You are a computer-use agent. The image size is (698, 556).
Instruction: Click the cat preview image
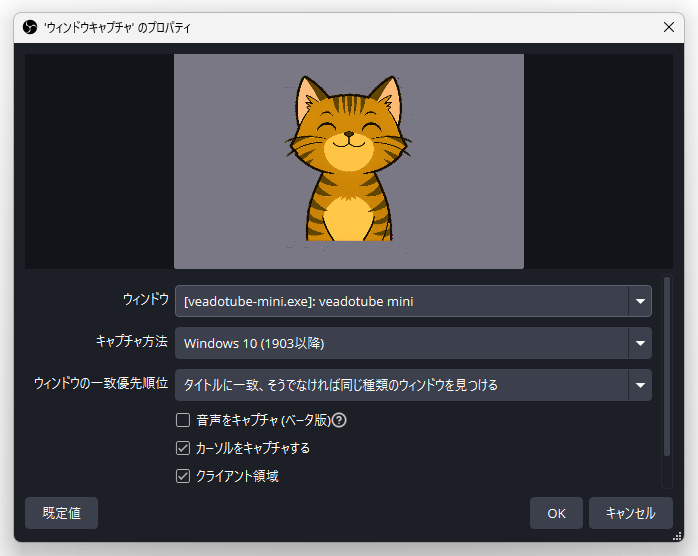point(348,161)
